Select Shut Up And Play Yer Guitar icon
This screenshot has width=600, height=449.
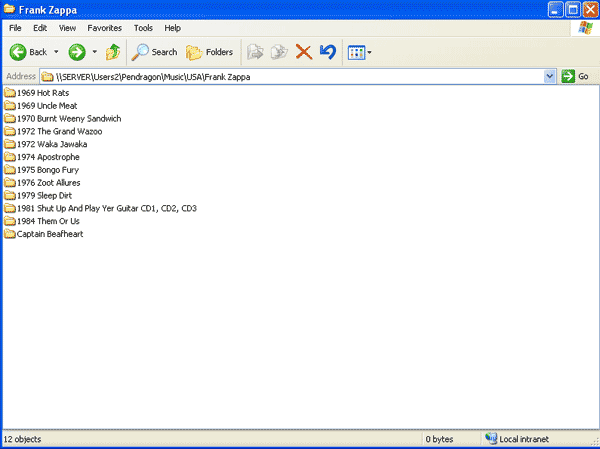tap(10, 208)
